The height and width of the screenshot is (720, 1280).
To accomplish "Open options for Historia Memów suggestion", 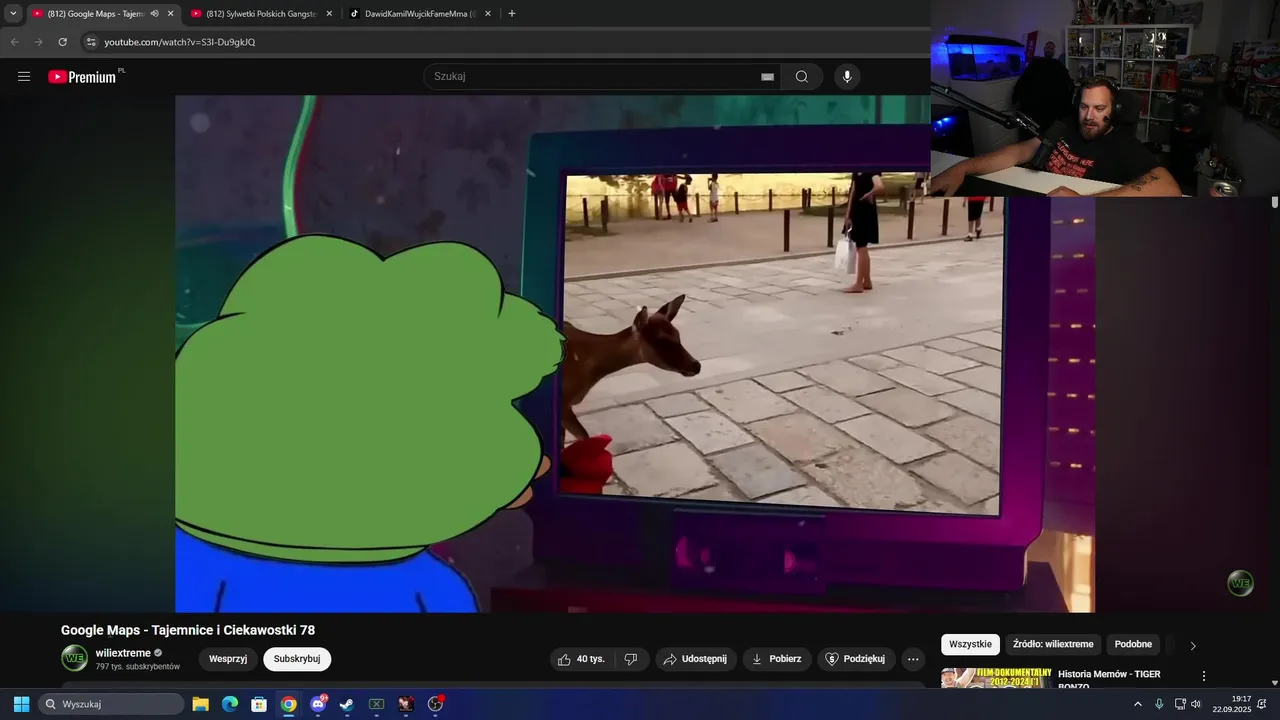I will (1204, 677).
